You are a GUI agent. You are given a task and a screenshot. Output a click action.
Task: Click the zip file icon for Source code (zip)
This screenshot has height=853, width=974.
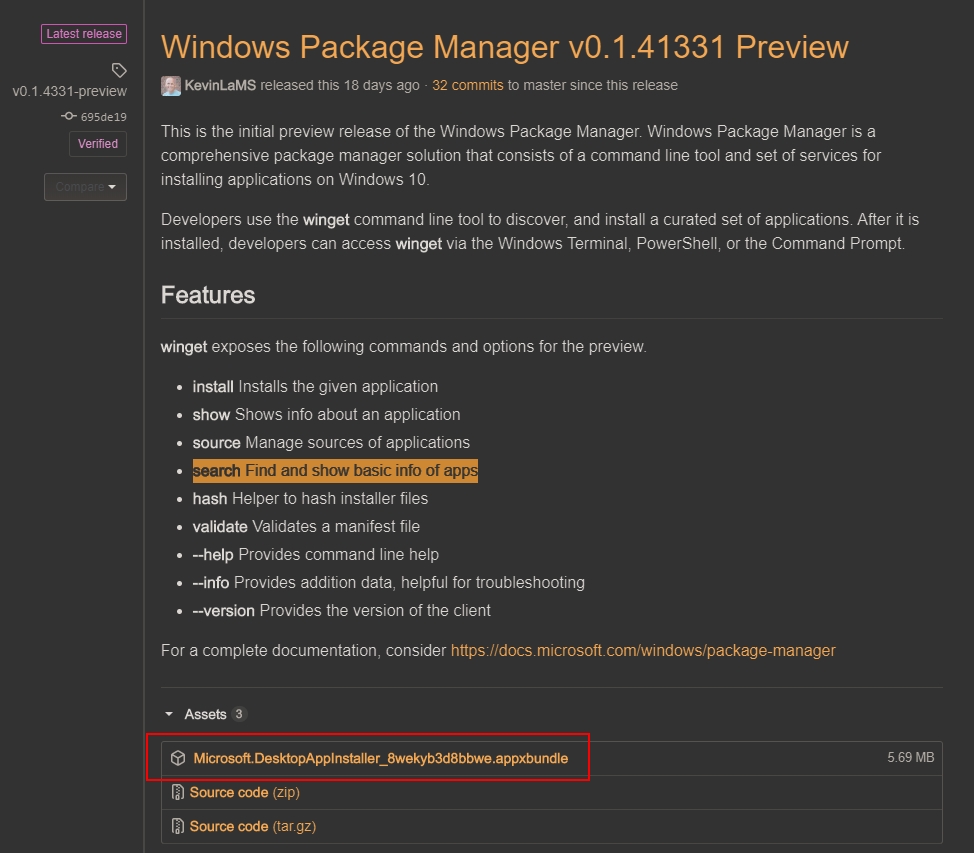coord(178,792)
